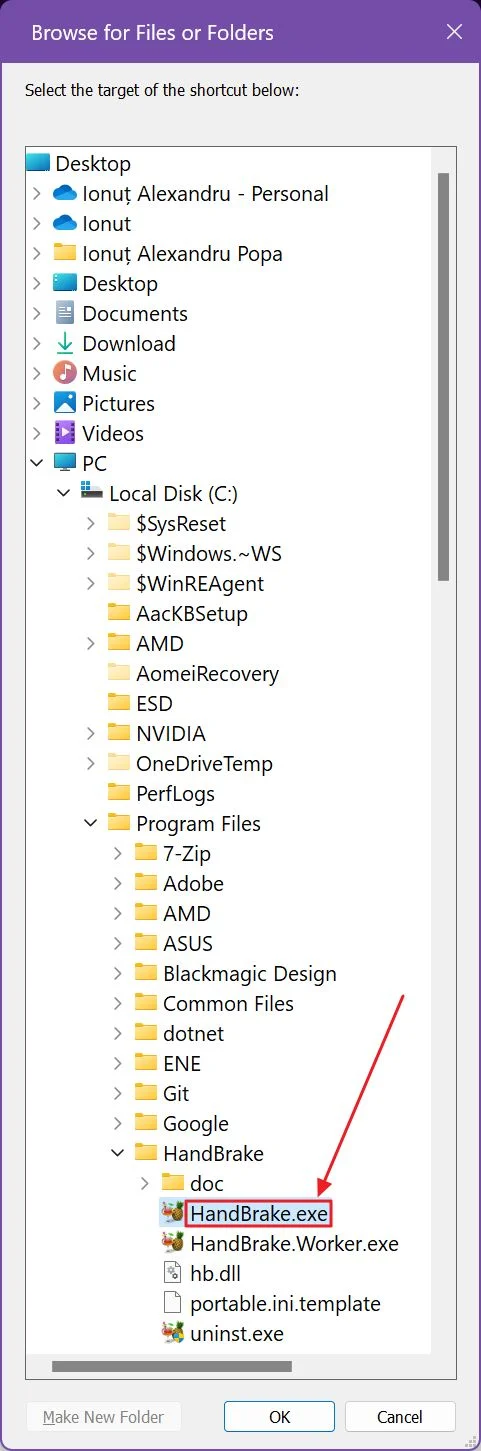Select the Blackmagic Design folder

pos(235,973)
